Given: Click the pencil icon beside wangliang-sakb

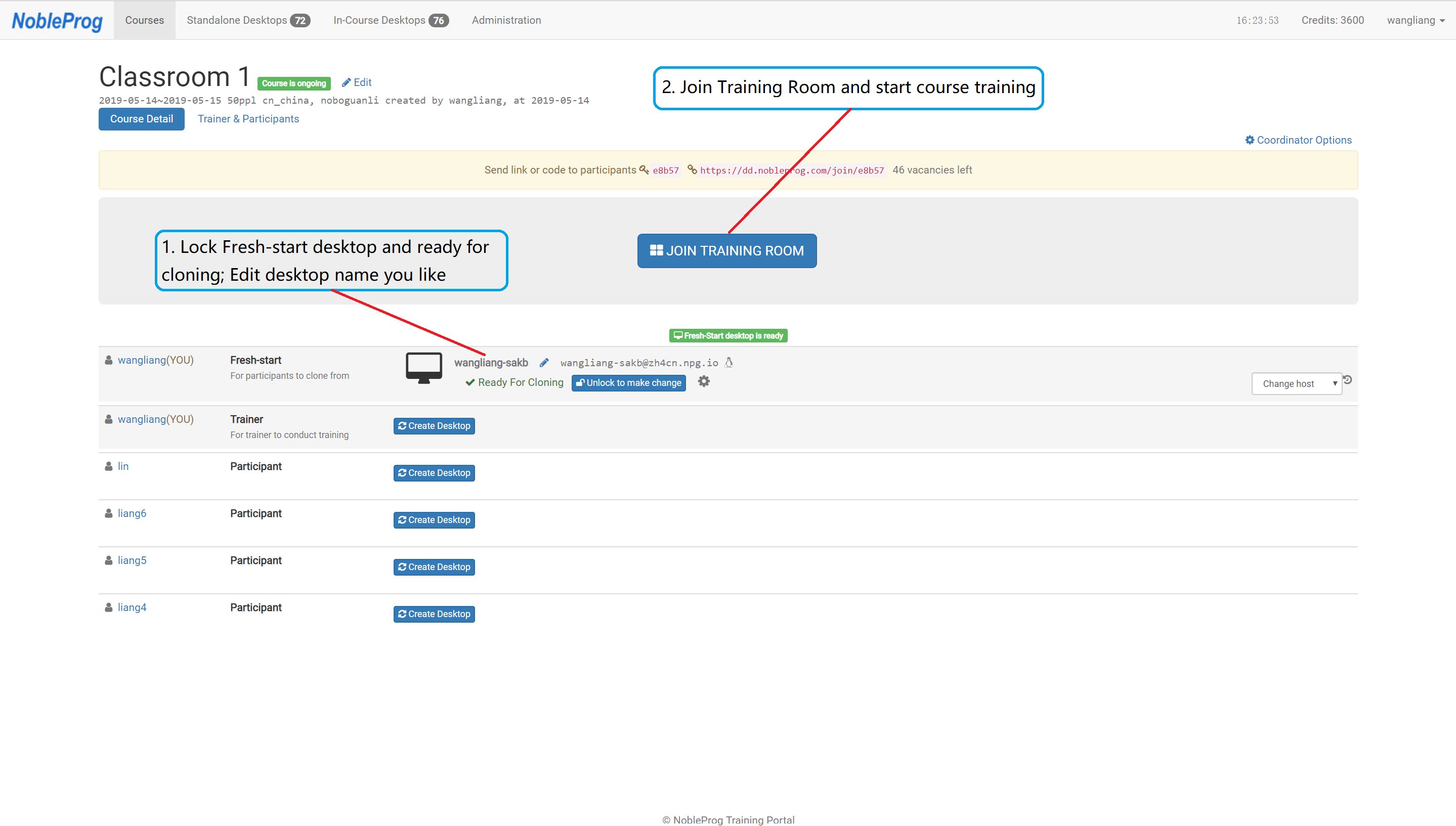Looking at the screenshot, I should (x=544, y=363).
